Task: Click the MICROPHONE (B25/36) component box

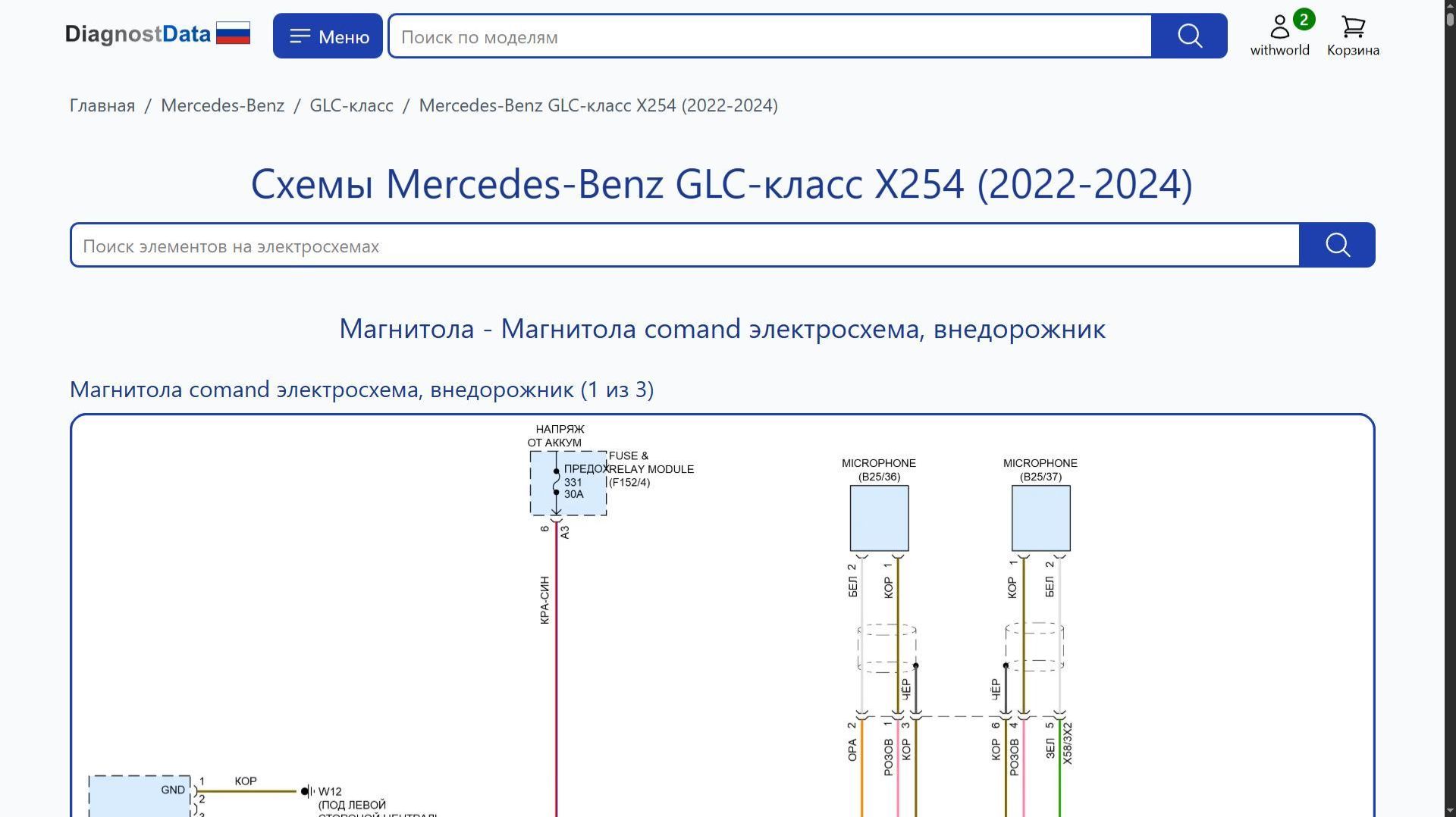Action: [880, 518]
